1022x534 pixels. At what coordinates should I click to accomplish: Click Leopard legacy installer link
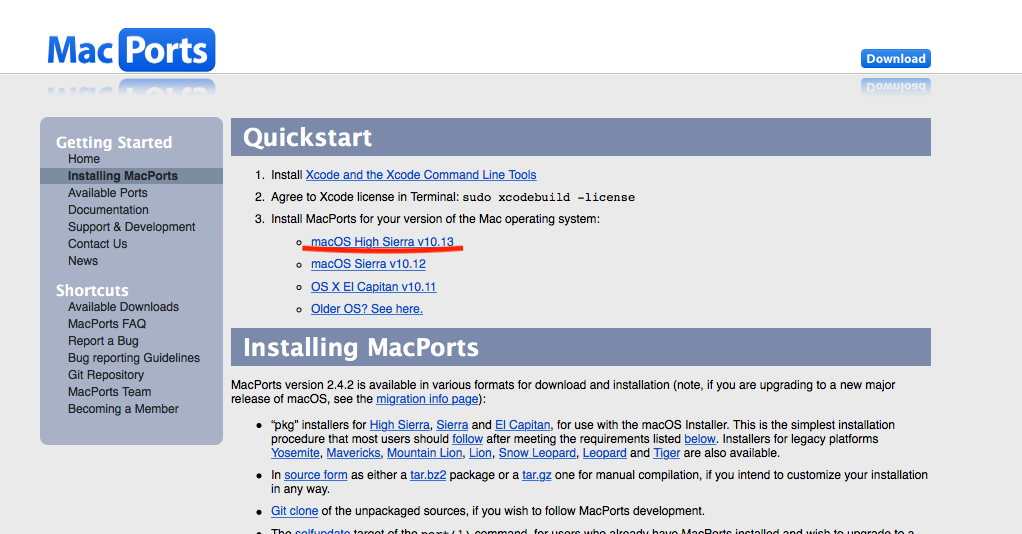605,453
